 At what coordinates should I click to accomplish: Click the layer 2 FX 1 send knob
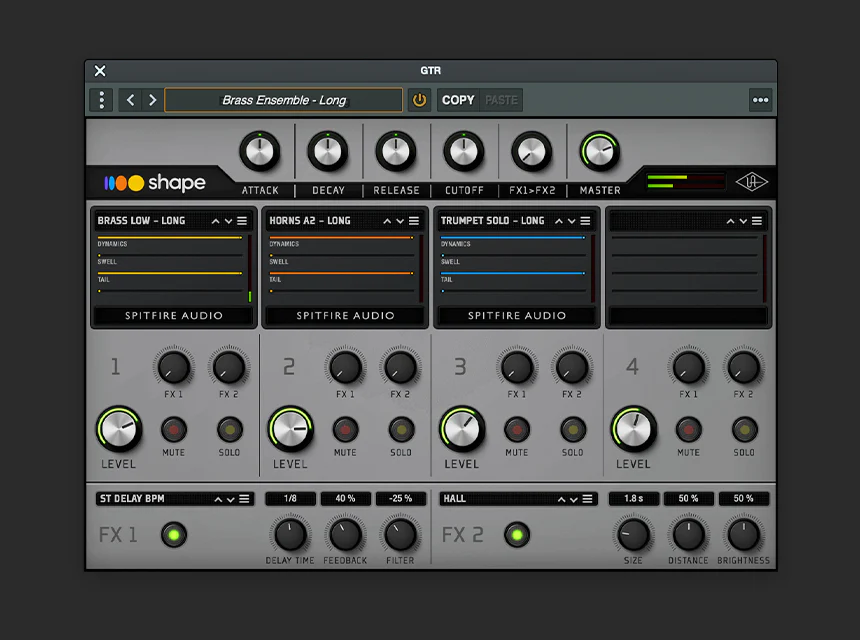(x=345, y=367)
